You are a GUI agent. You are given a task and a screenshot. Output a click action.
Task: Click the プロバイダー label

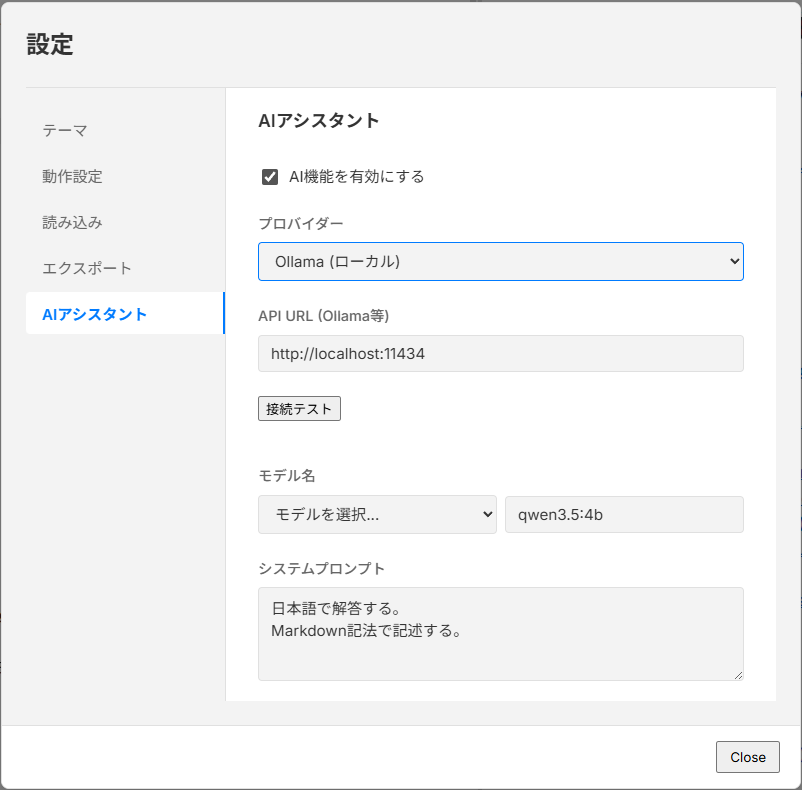coord(301,223)
